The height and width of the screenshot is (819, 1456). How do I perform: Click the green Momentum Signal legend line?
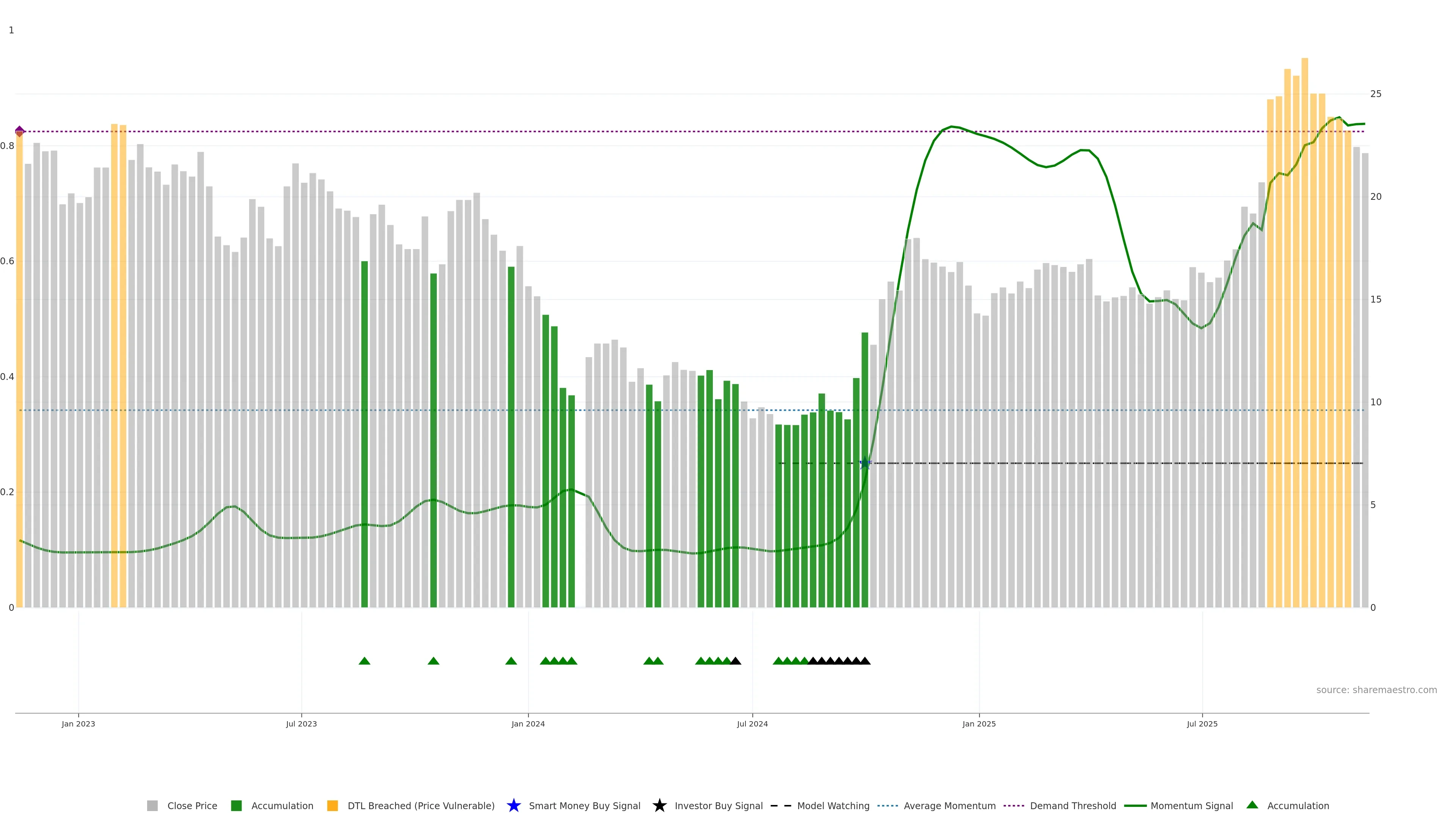[x=1135, y=805]
